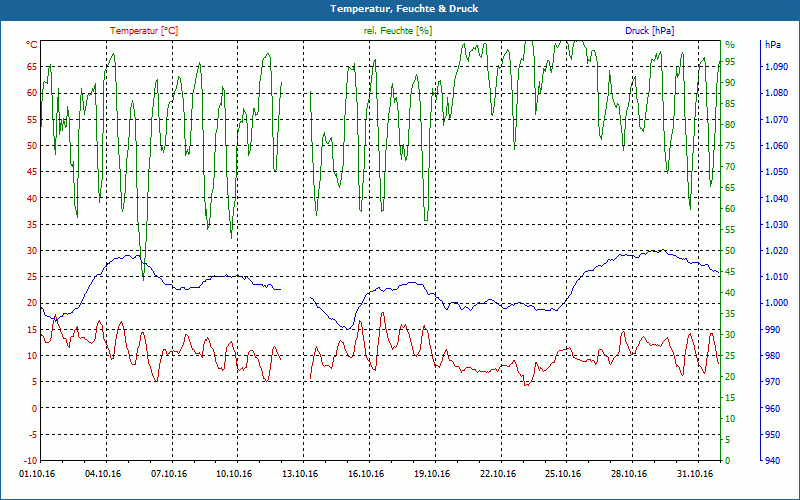Click the 70 tick on green humidity axis
This screenshot has width=800, height=500.
(730, 167)
